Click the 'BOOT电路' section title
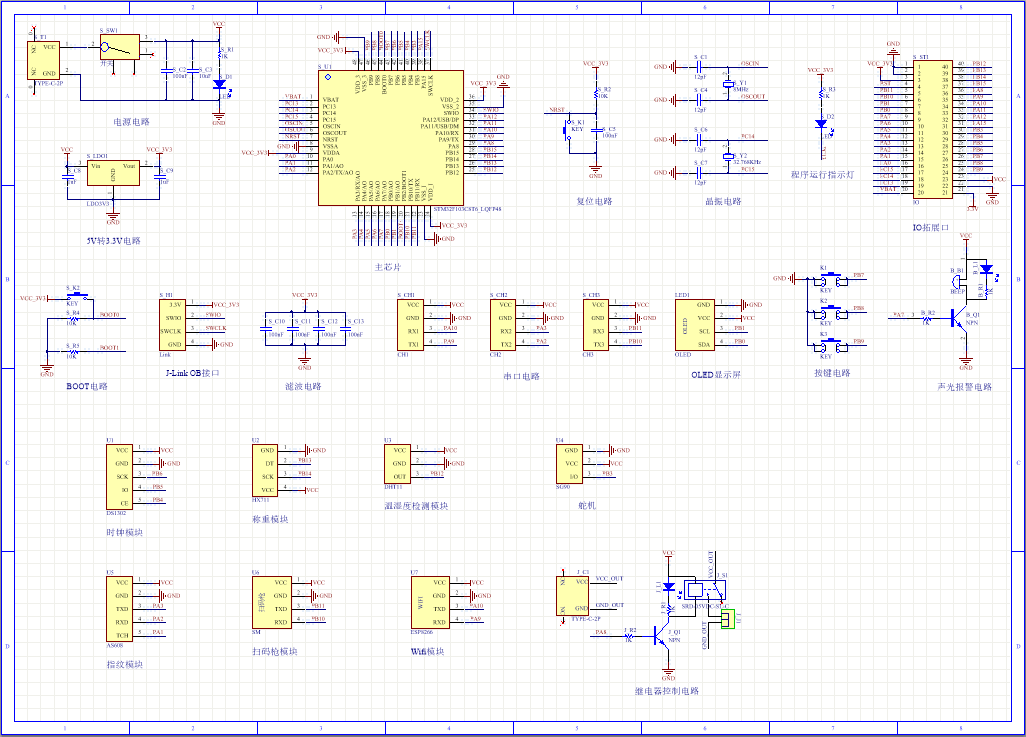This screenshot has width=1026, height=737. tap(87, 386)
